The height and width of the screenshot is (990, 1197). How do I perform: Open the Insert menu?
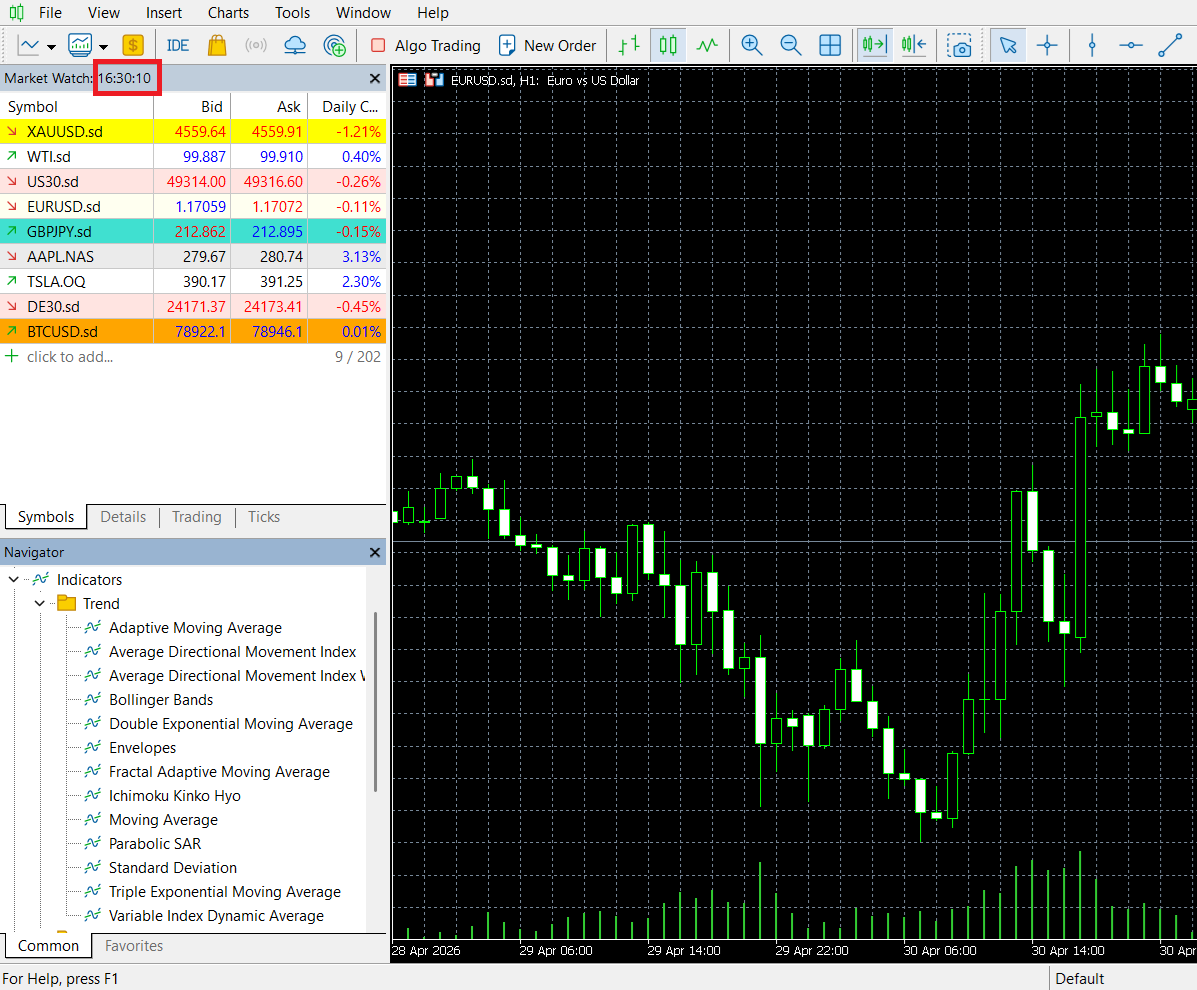(x=163, y=13)
